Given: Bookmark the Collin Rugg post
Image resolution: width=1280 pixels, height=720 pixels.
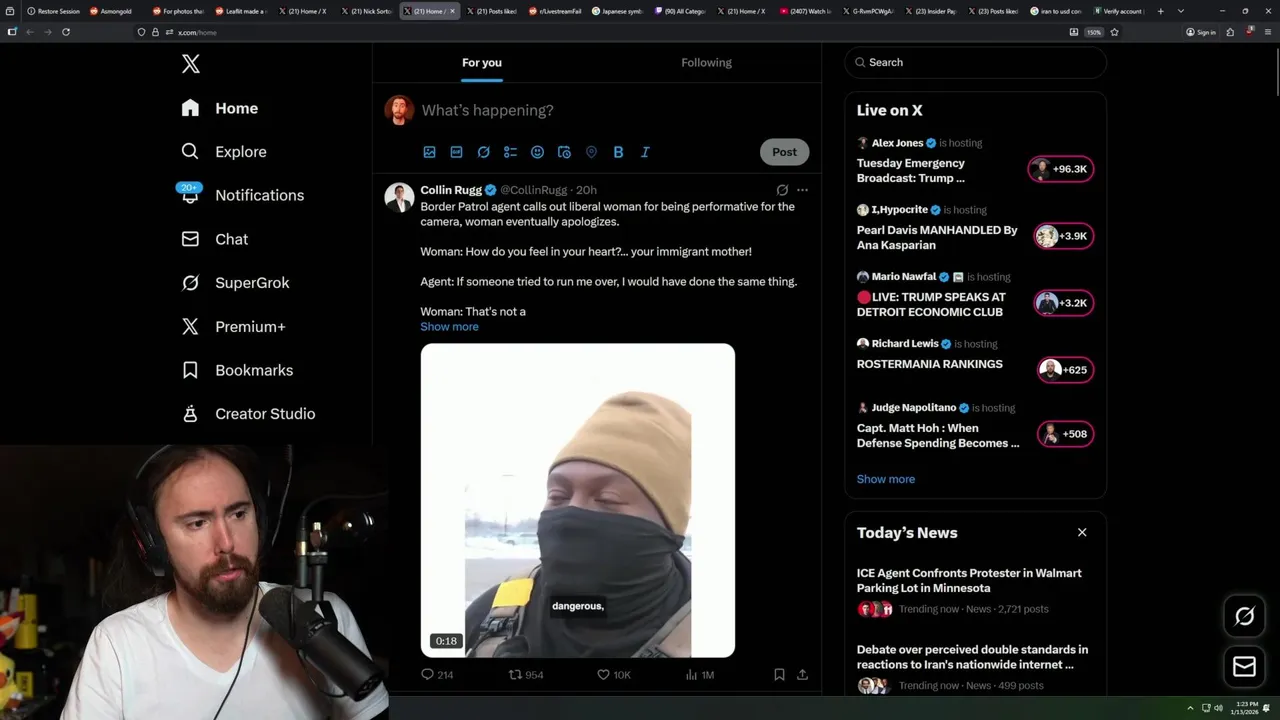Looking at the screenshot, I should [779, 675].
